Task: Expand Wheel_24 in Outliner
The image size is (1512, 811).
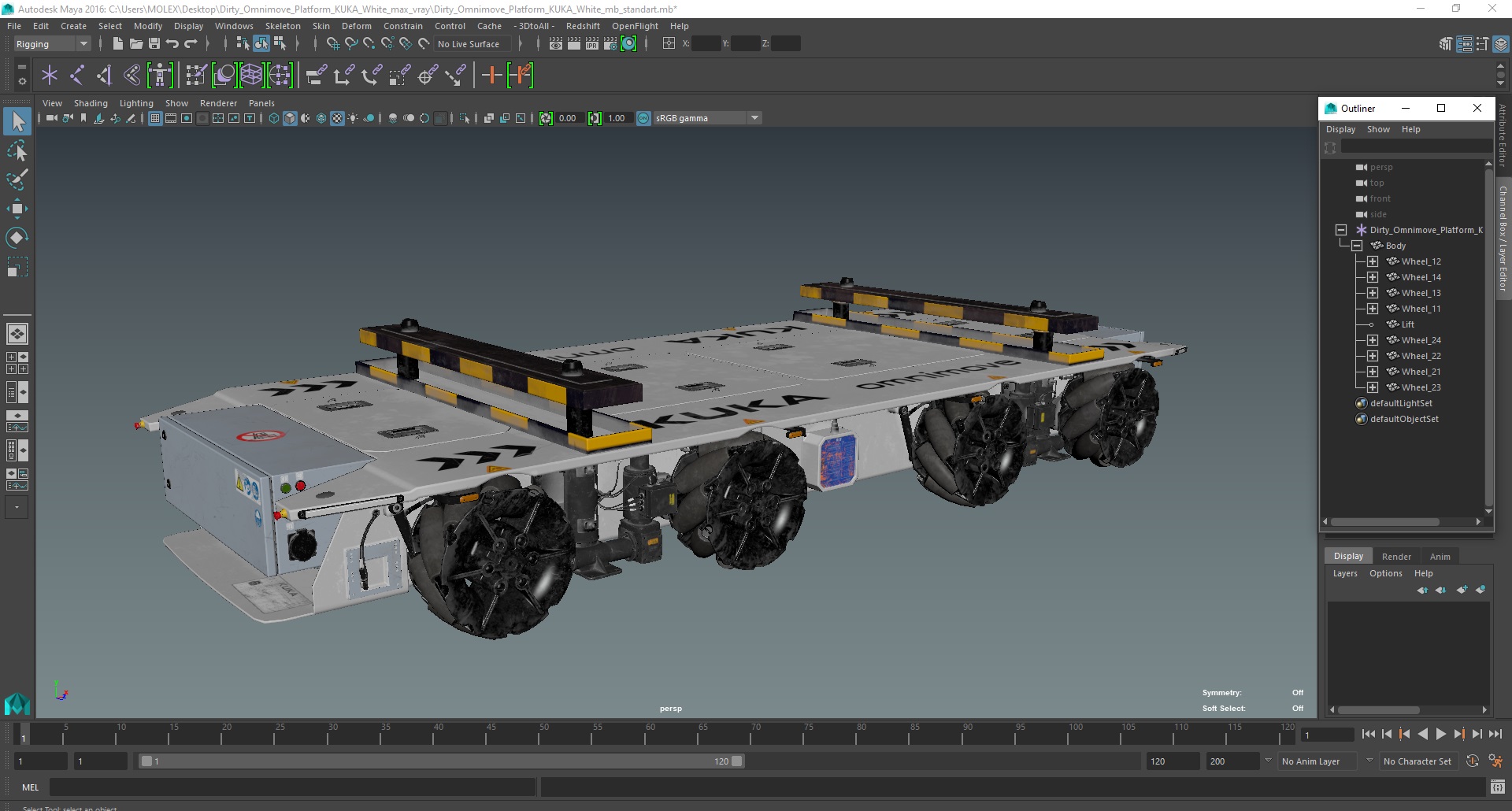Action: pyautogui.click(x=1373, y=340)
